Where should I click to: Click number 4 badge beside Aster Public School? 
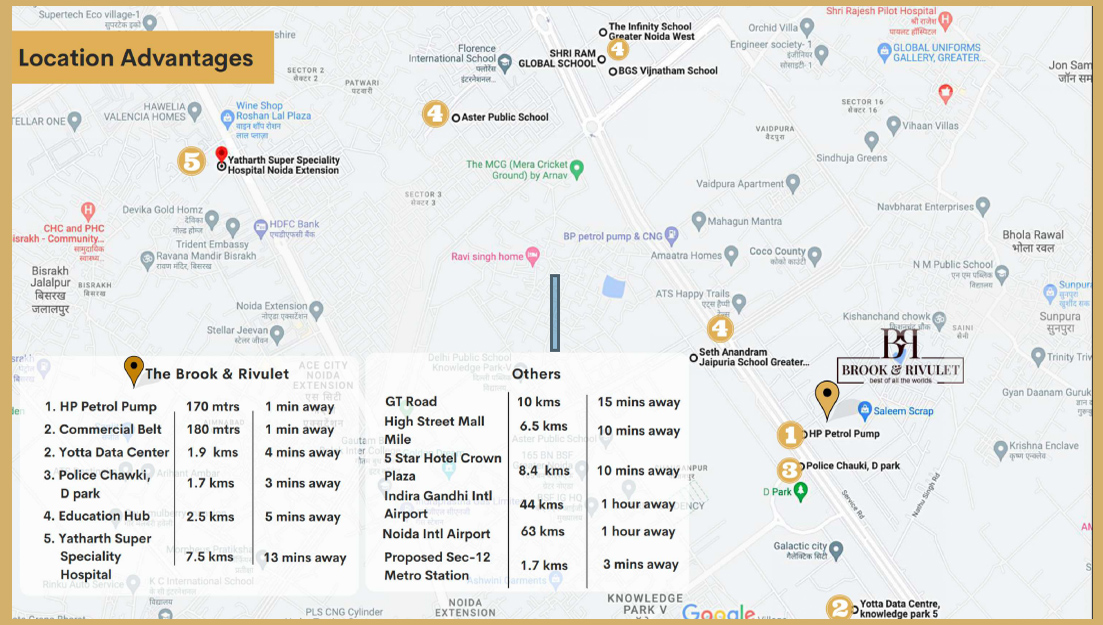click(435, 114)
